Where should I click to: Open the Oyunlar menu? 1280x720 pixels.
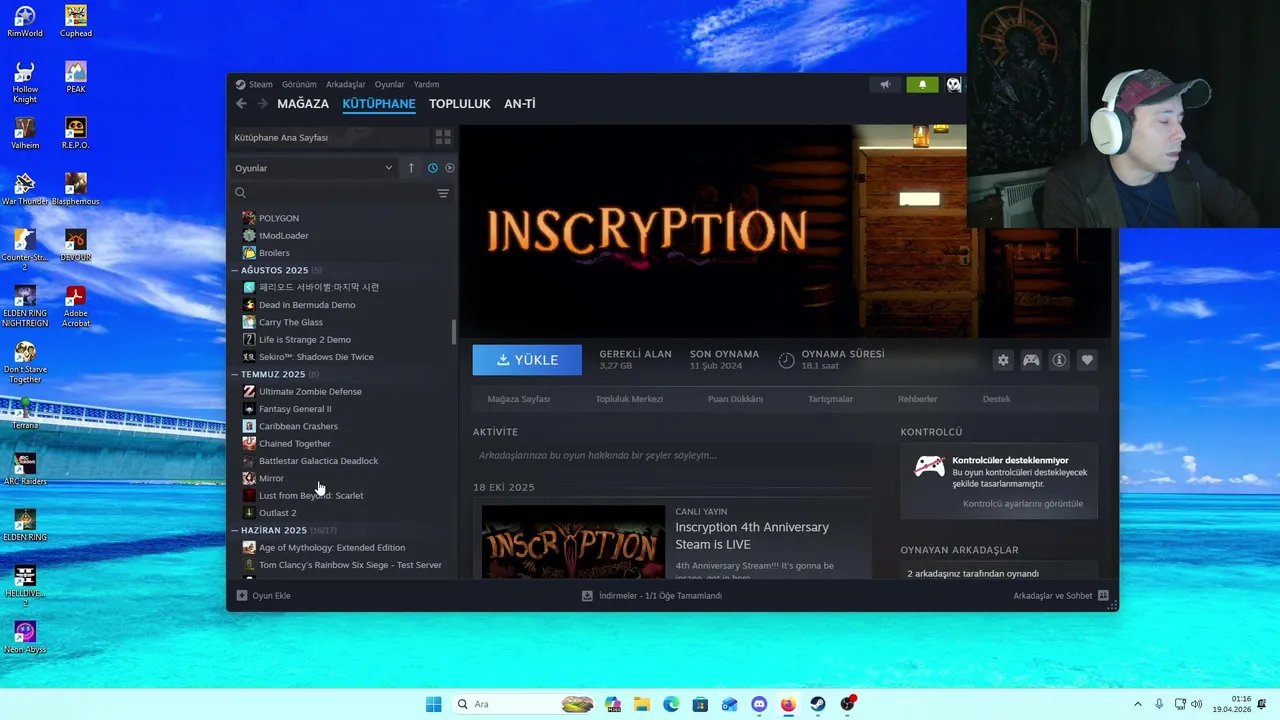click(x=390, y=85)
